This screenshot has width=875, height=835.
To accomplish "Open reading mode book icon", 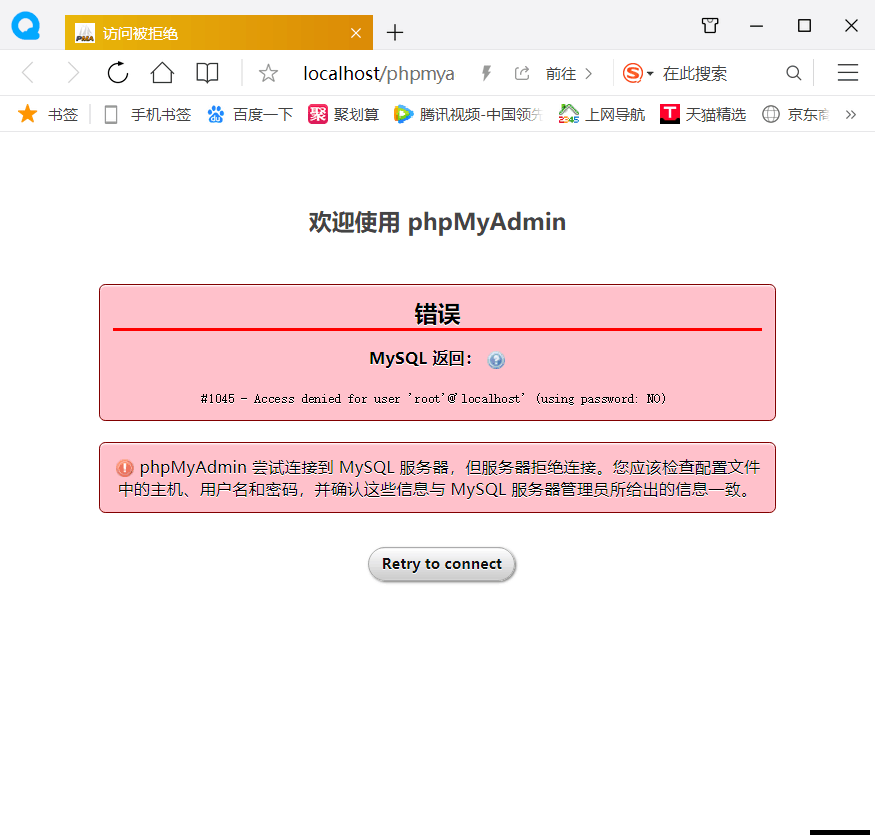I will (206, 72).
